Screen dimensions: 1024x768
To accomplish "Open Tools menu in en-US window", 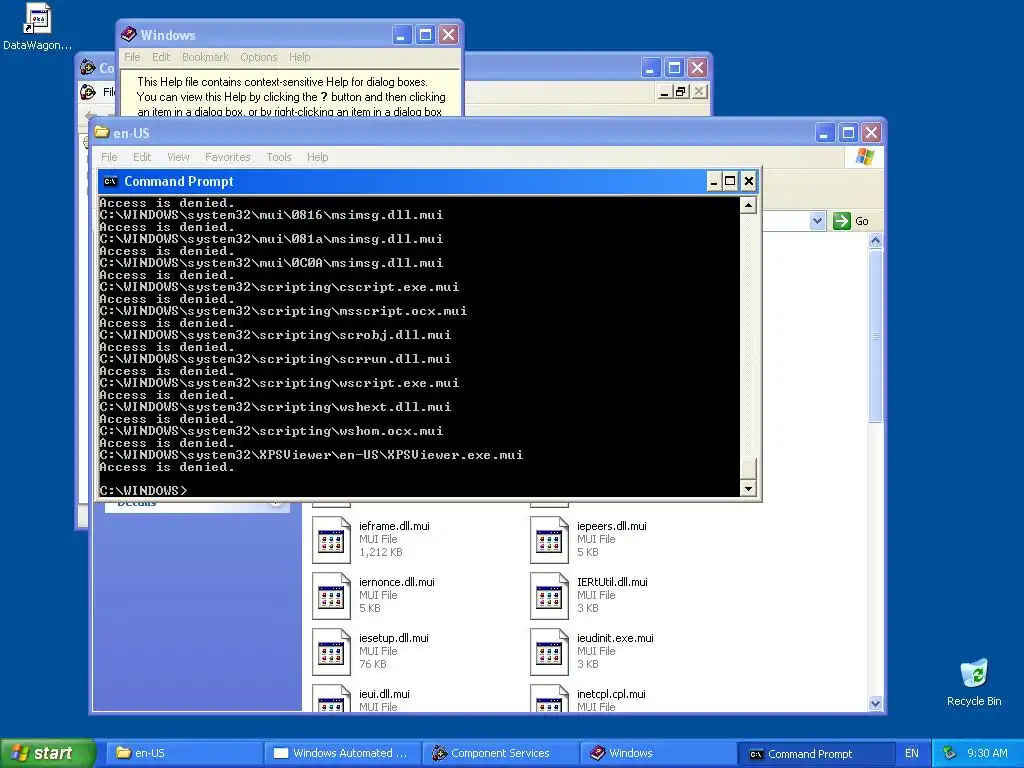I will tap(279, 157).
